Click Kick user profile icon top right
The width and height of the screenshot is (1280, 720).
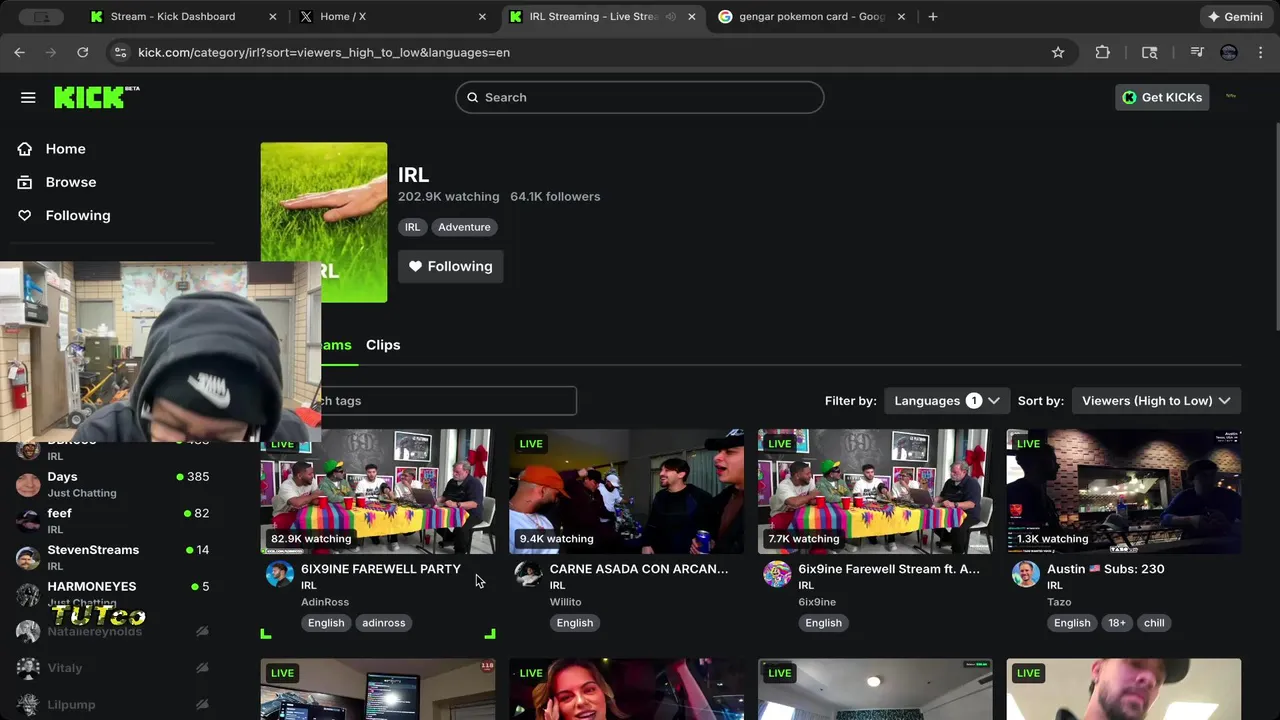[1231, 97]
